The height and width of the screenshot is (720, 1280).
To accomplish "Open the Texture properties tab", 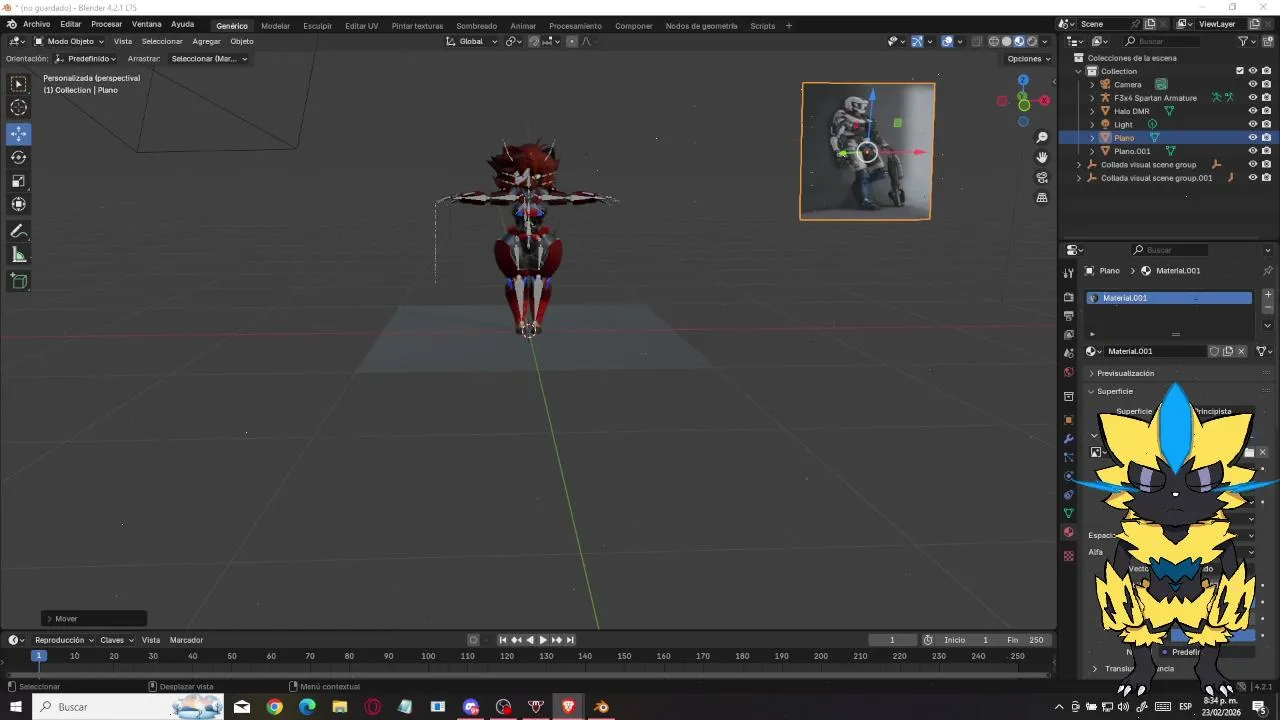I will 1069,555.
